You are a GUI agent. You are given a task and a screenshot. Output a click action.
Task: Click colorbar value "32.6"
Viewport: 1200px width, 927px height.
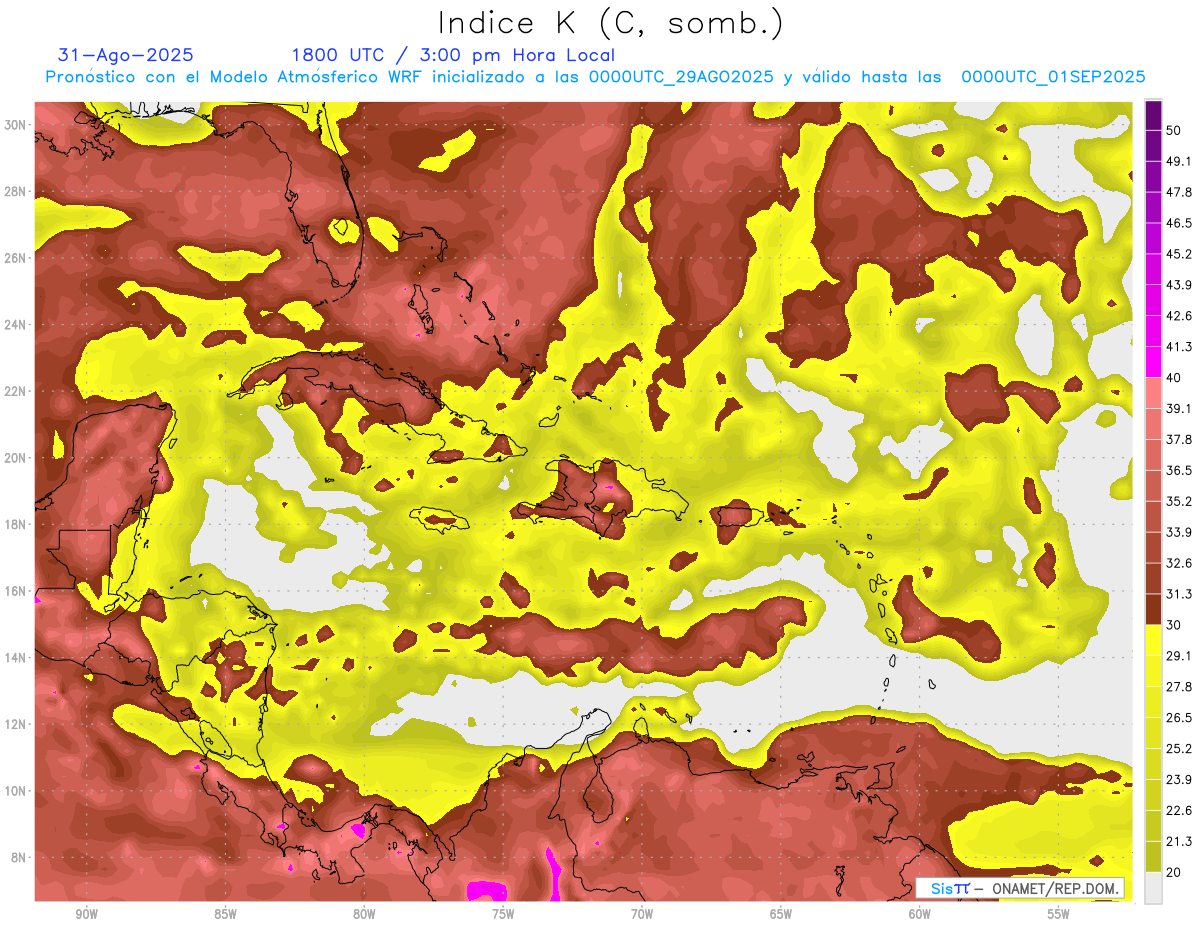[1179, 563]
